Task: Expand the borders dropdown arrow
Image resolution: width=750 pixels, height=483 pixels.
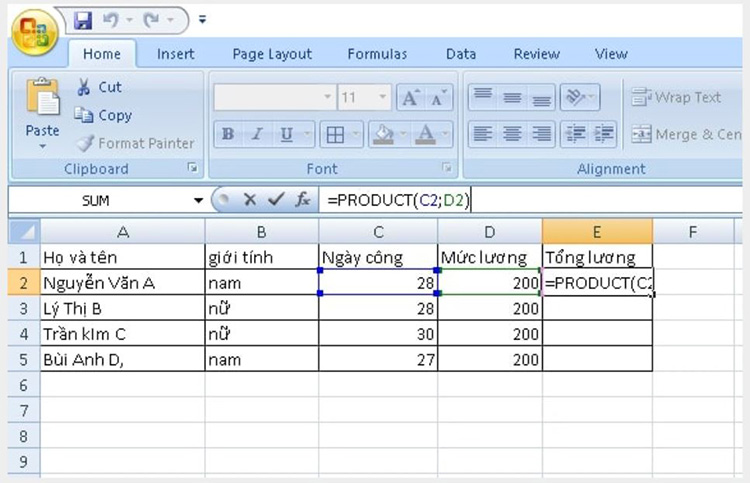Action: 356,134
